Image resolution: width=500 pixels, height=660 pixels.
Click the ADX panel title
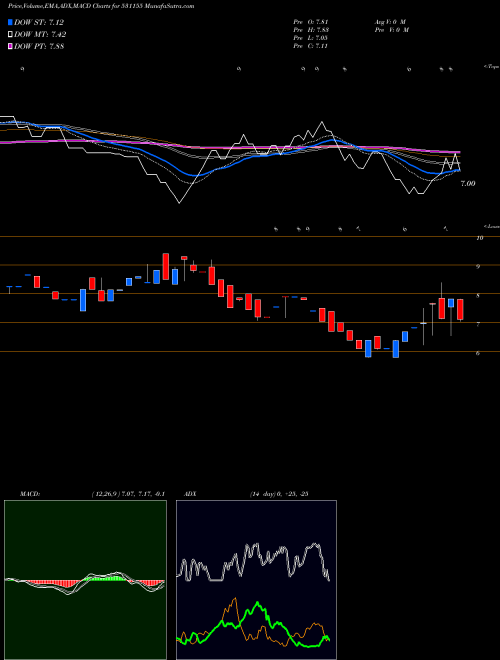[x=190, y=494]
